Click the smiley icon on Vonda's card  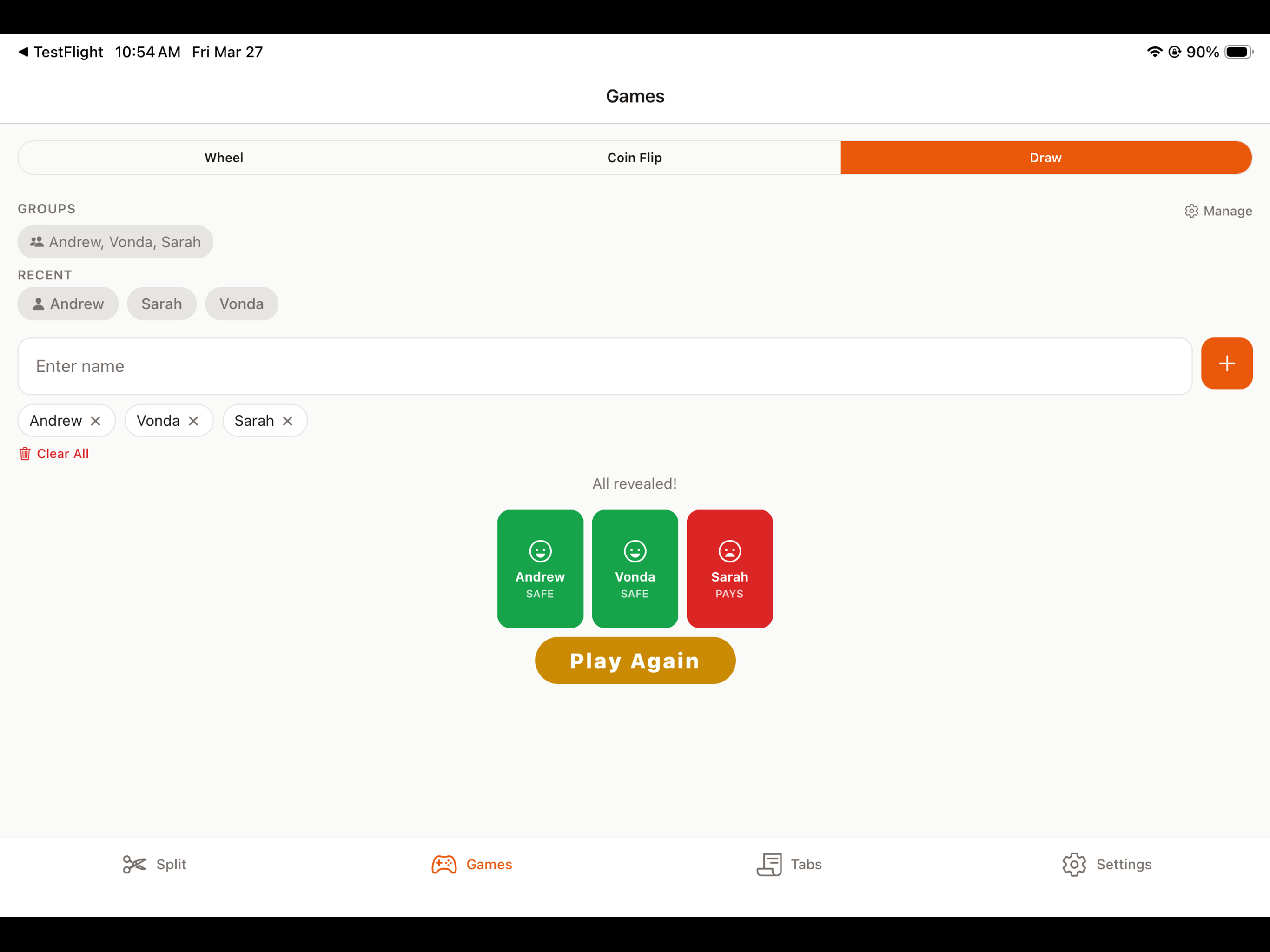click(x=635, y=551)
